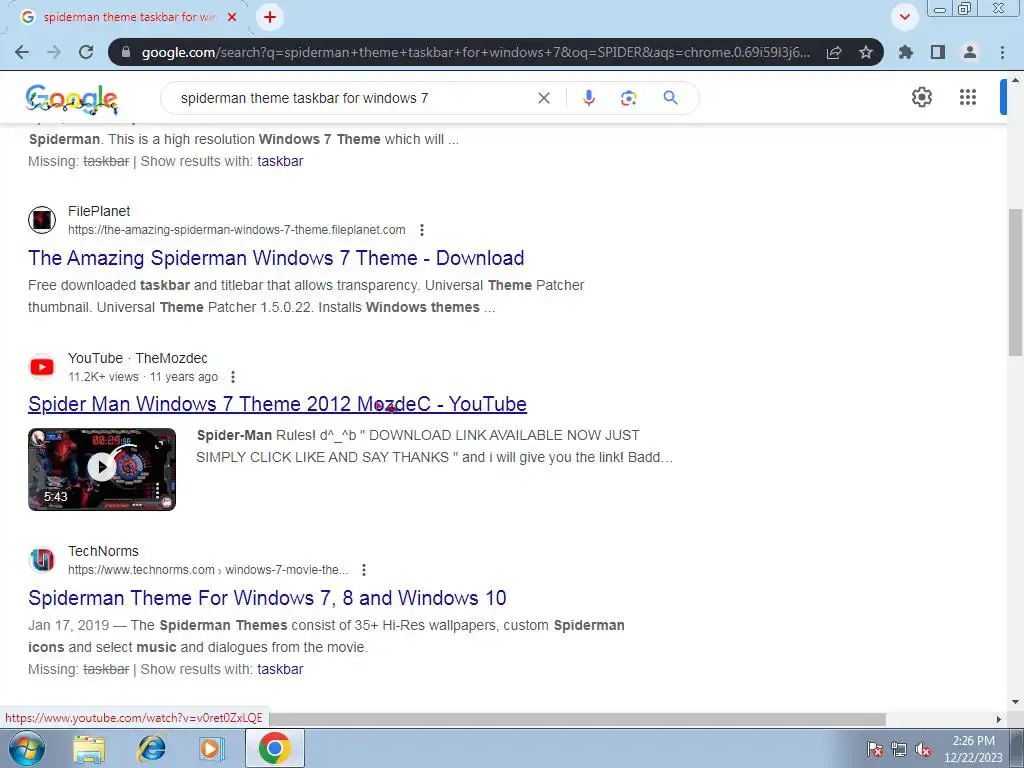The image size is (1024, 768).
Task: Click the YouTube red favicon
Action: (x=42, y=367)
